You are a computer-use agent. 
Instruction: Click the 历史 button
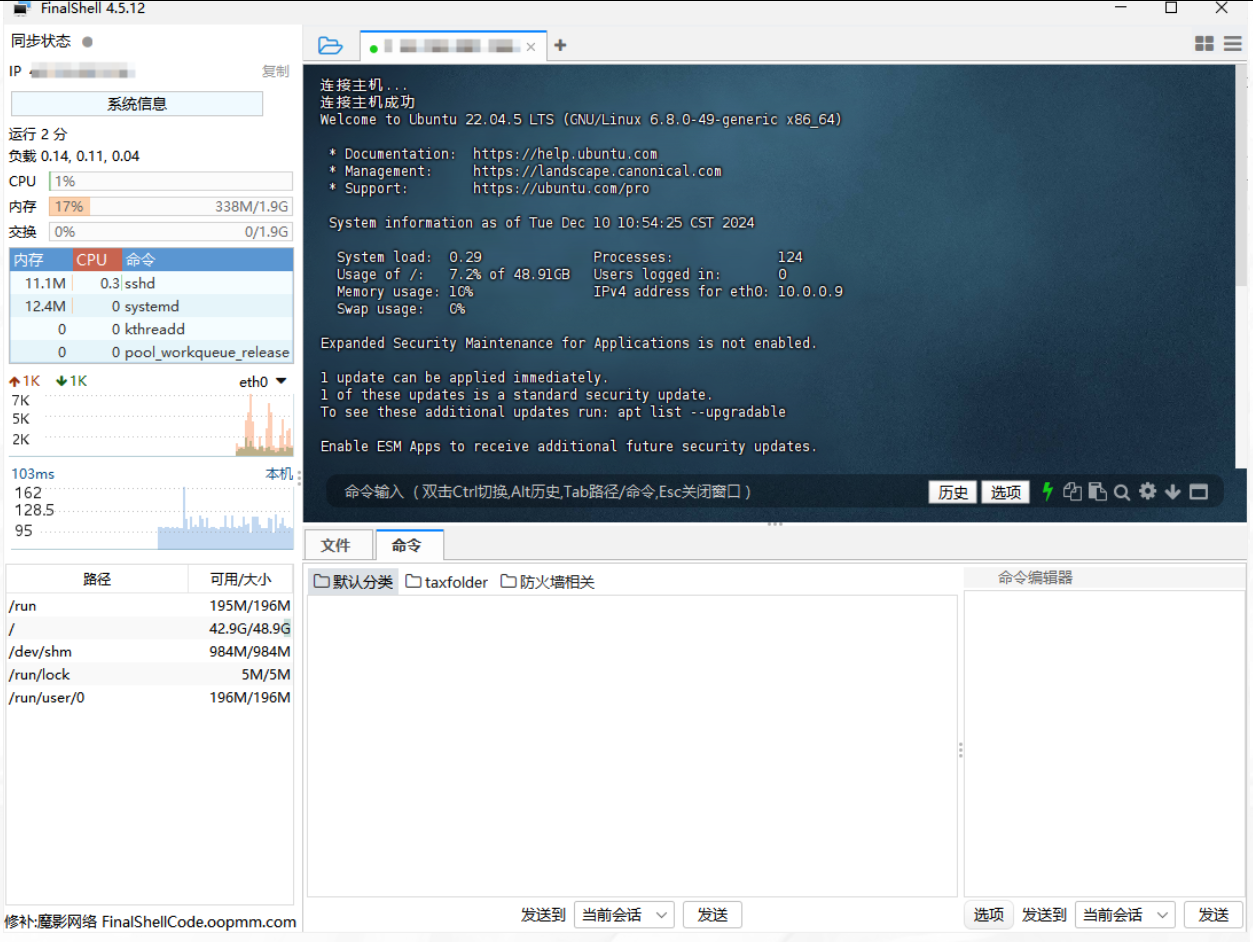click(952, 492)
